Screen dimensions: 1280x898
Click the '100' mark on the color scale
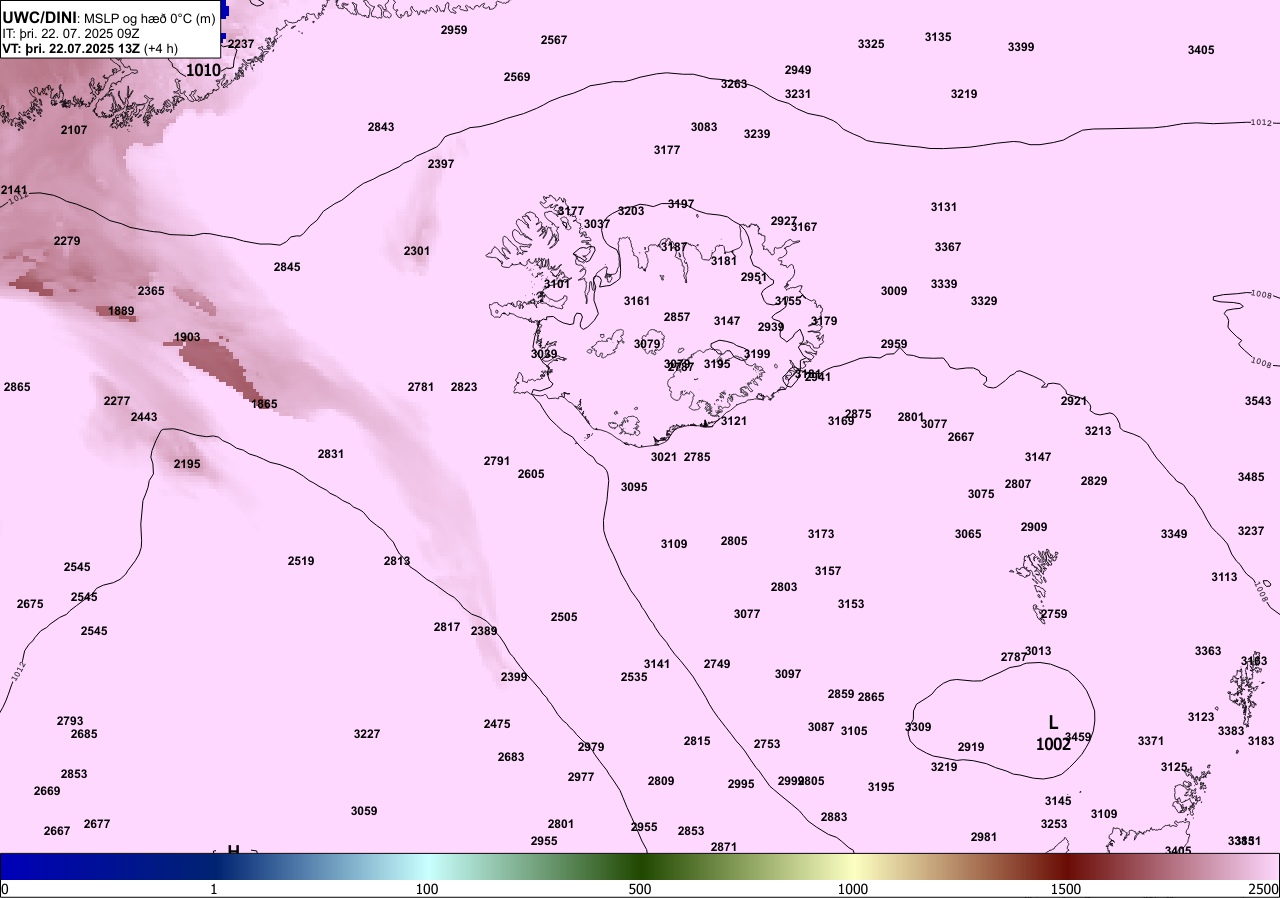pos(427,889)
